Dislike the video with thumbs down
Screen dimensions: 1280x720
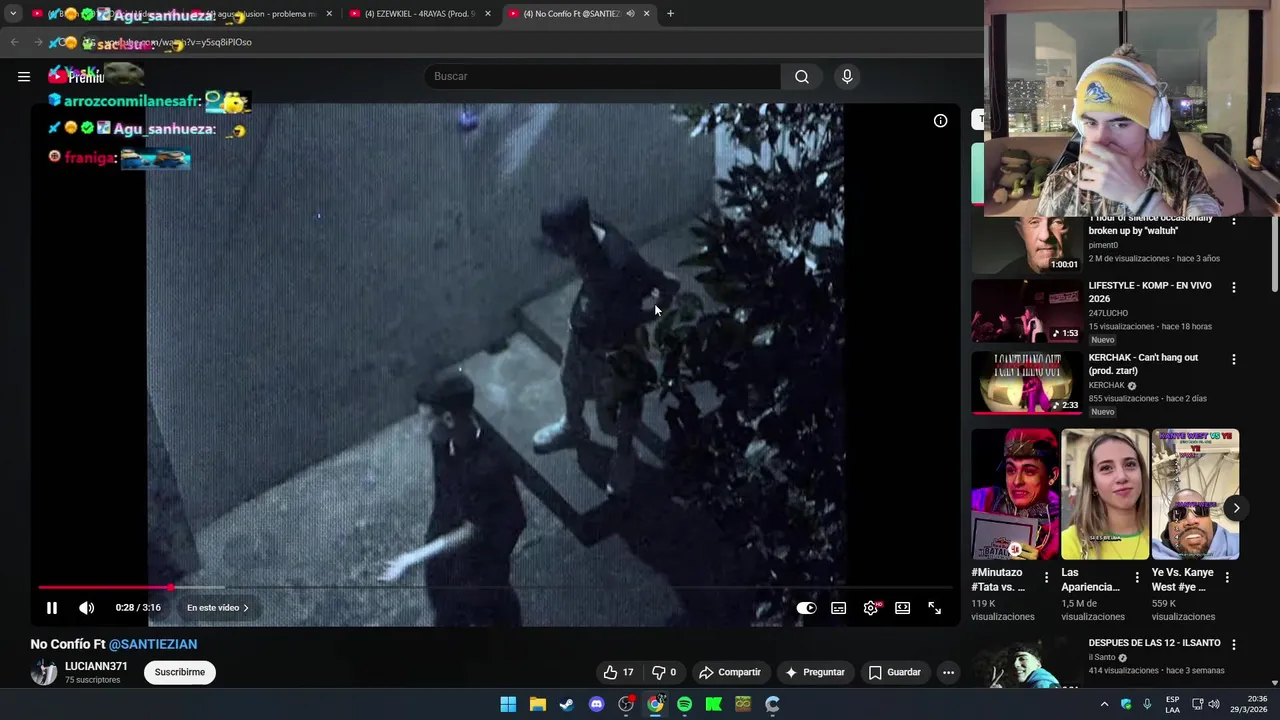coord(664,672)
